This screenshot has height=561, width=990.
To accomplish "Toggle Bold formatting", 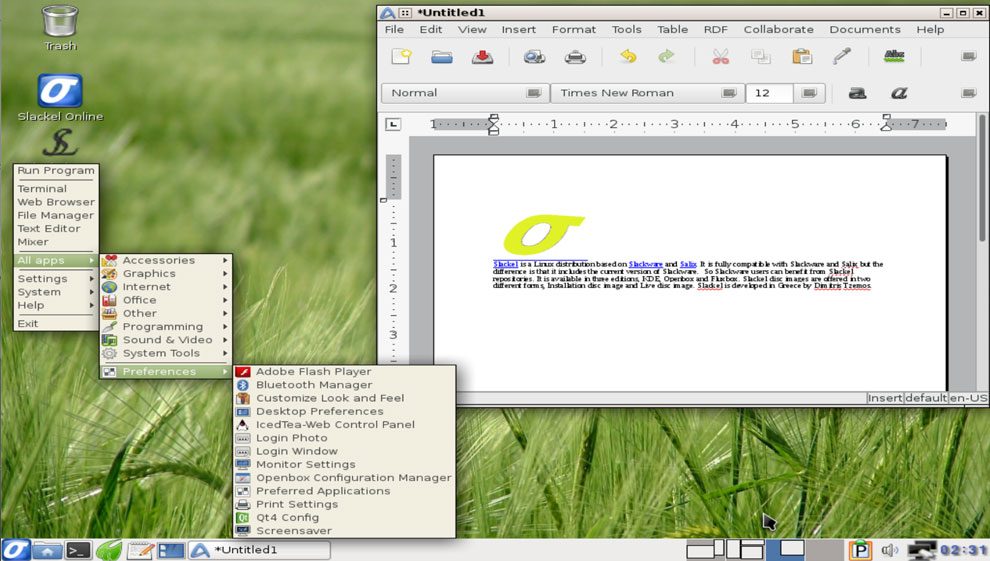I will (x=857, y=93).
